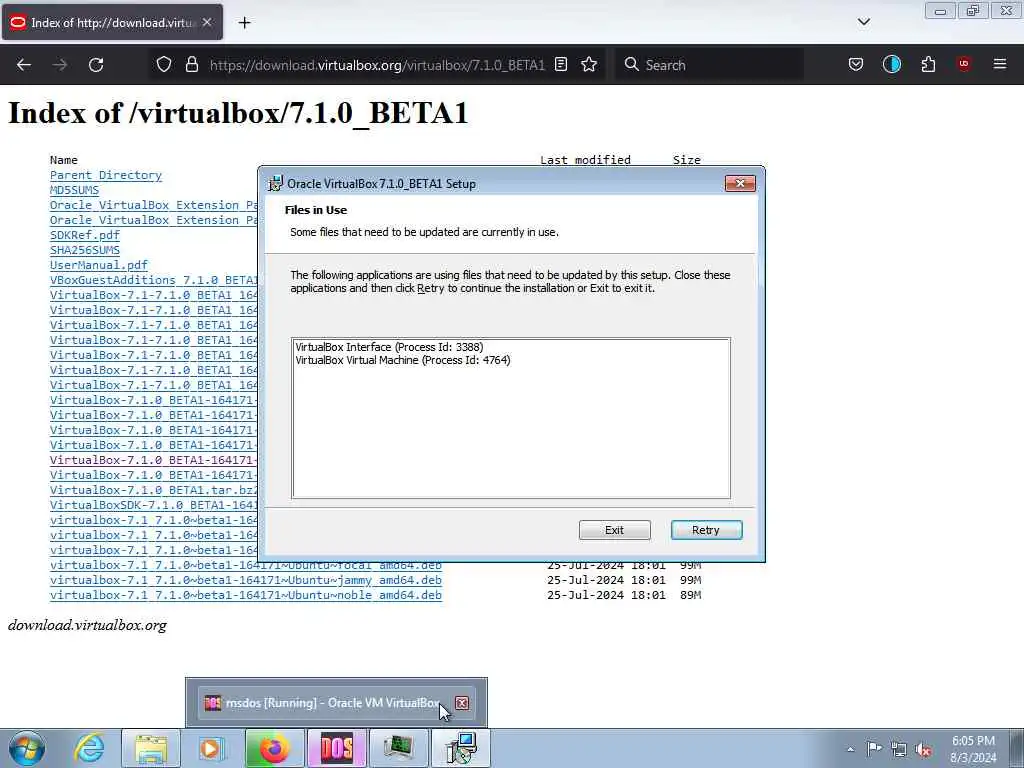The width and height of the screenshot is (1024, 768).
Task: Open the Ubuntu~noble_amd64.deb link
Action: pos(246,595)
